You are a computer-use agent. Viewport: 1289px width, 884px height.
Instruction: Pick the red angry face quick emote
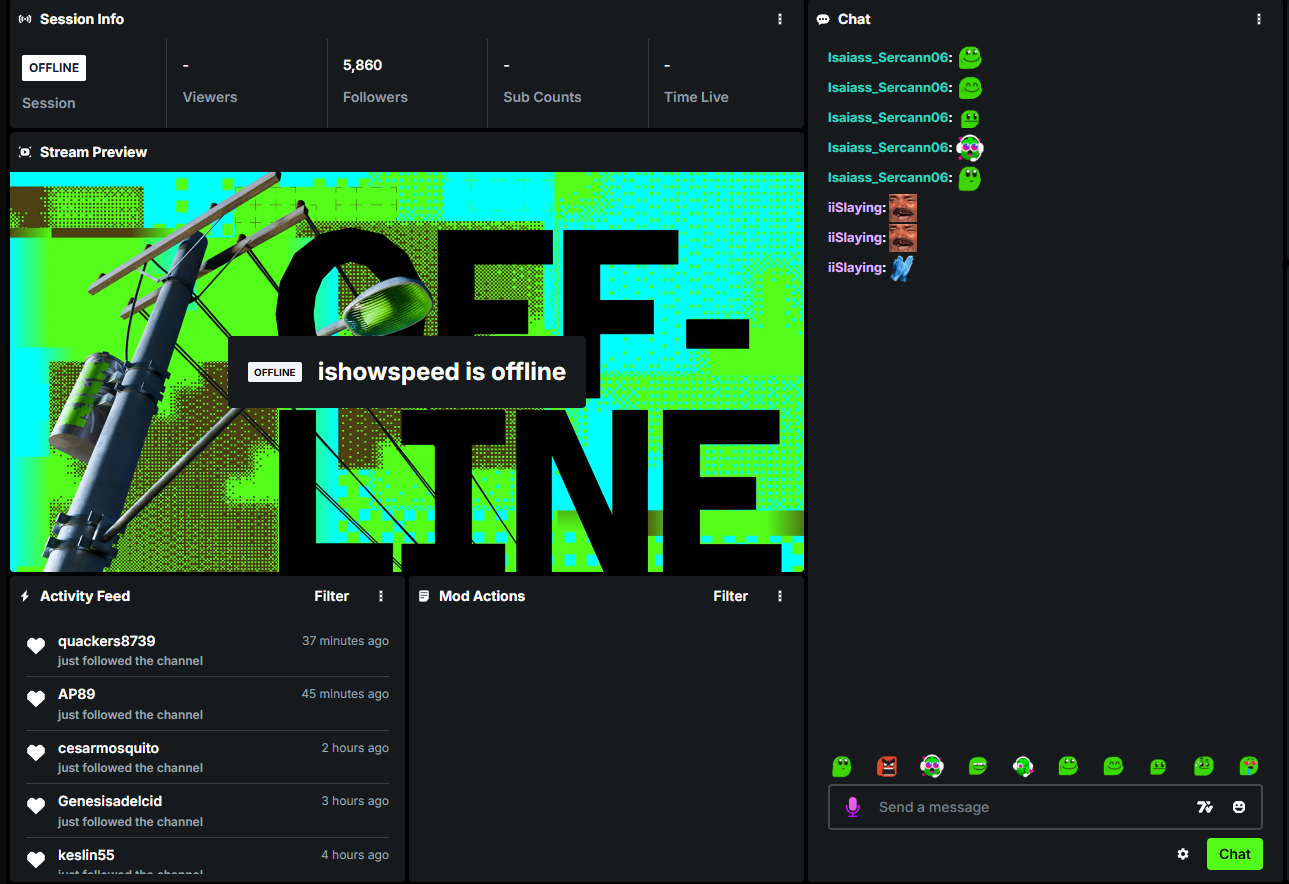(887, 766)
